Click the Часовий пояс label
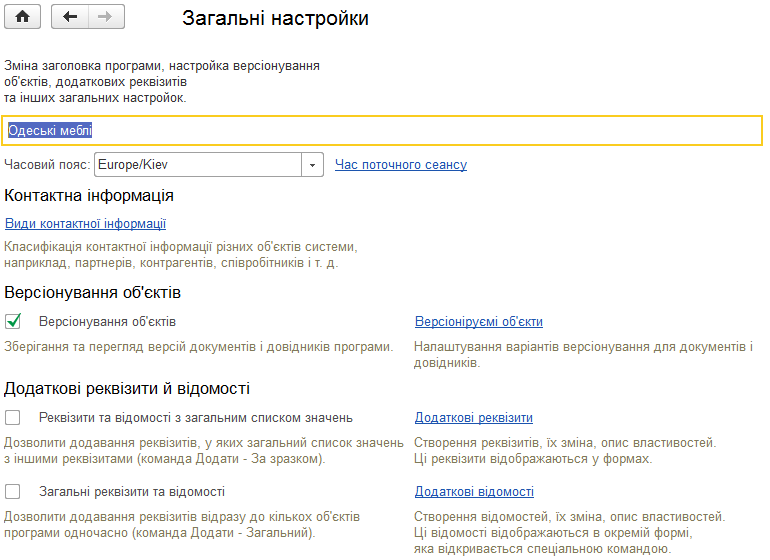This screenshot has width=770, height=560. click(x=47, y=165)
